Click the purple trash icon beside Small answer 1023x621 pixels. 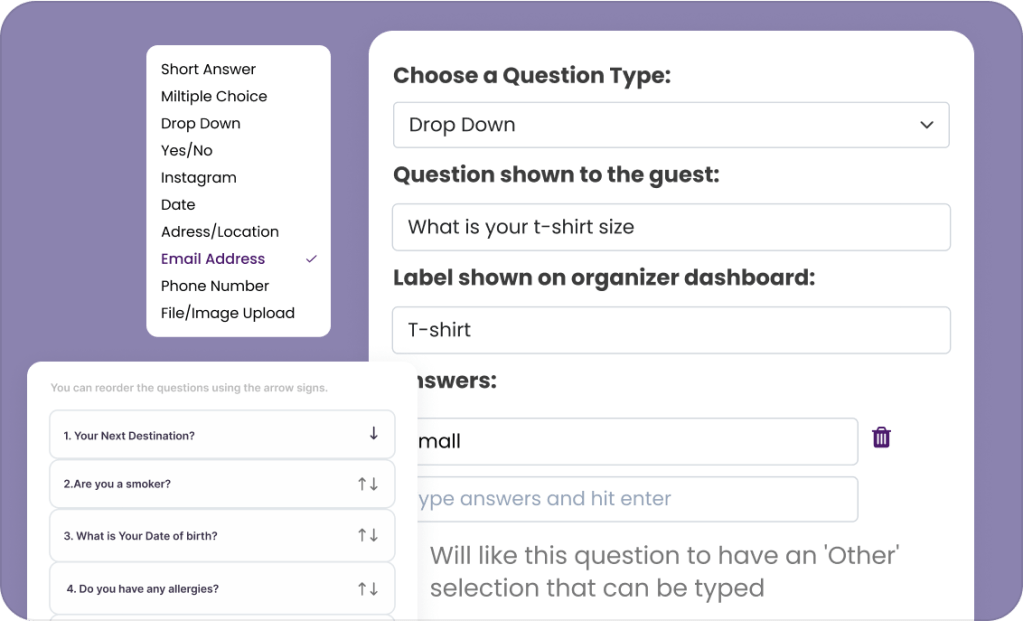click(881, 437)
